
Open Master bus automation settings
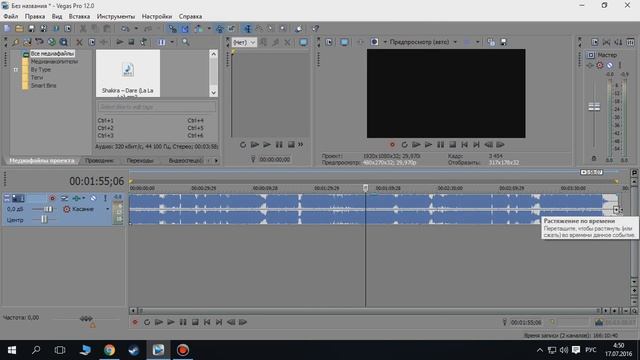pyautogui.click(x=600, y=65)
